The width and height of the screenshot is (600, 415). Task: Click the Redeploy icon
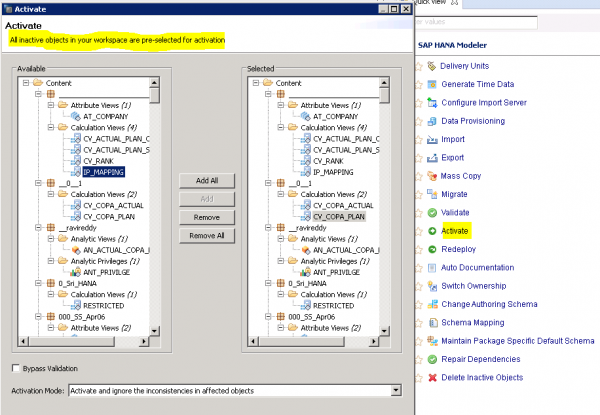click(x=432, y=249)
